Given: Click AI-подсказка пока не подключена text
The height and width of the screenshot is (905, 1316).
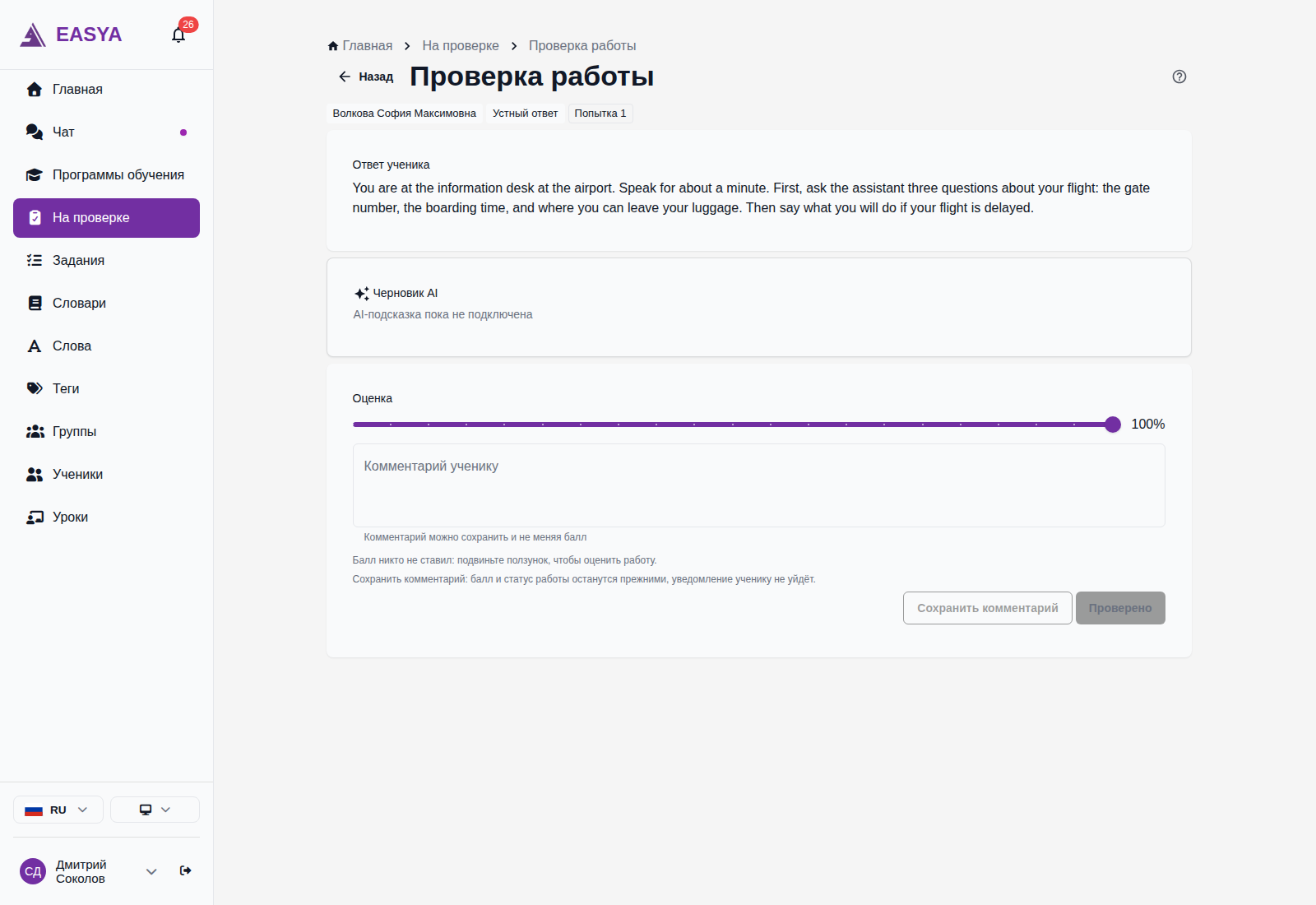Looking at the screenshot, I should point(443,314).
